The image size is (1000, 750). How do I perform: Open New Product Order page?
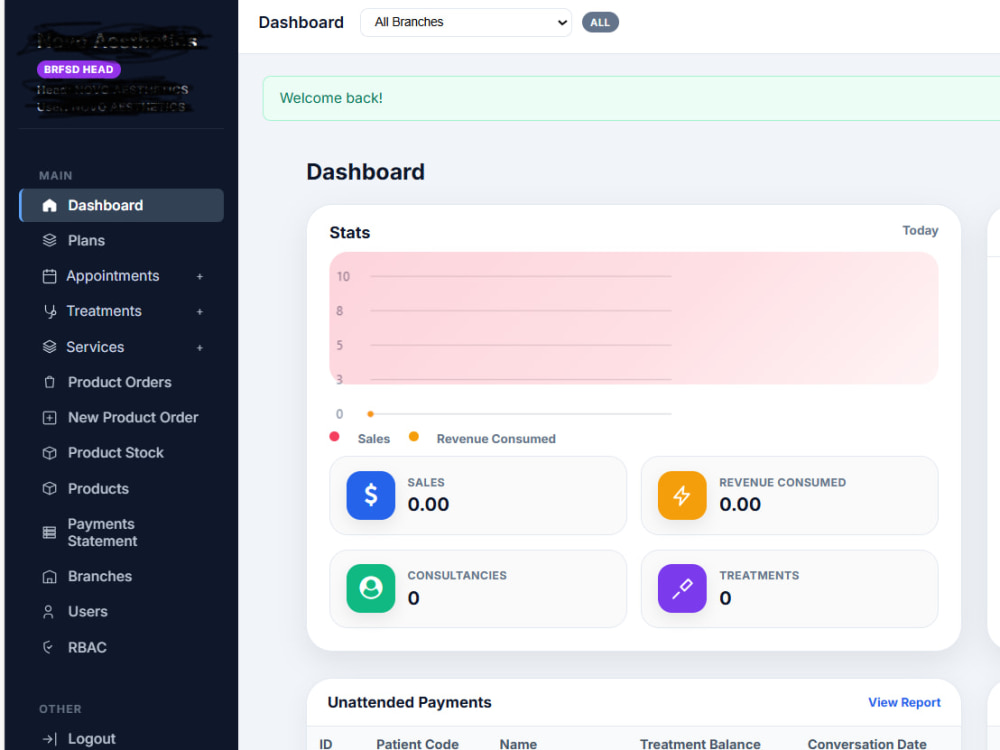(x=121, y=418)
